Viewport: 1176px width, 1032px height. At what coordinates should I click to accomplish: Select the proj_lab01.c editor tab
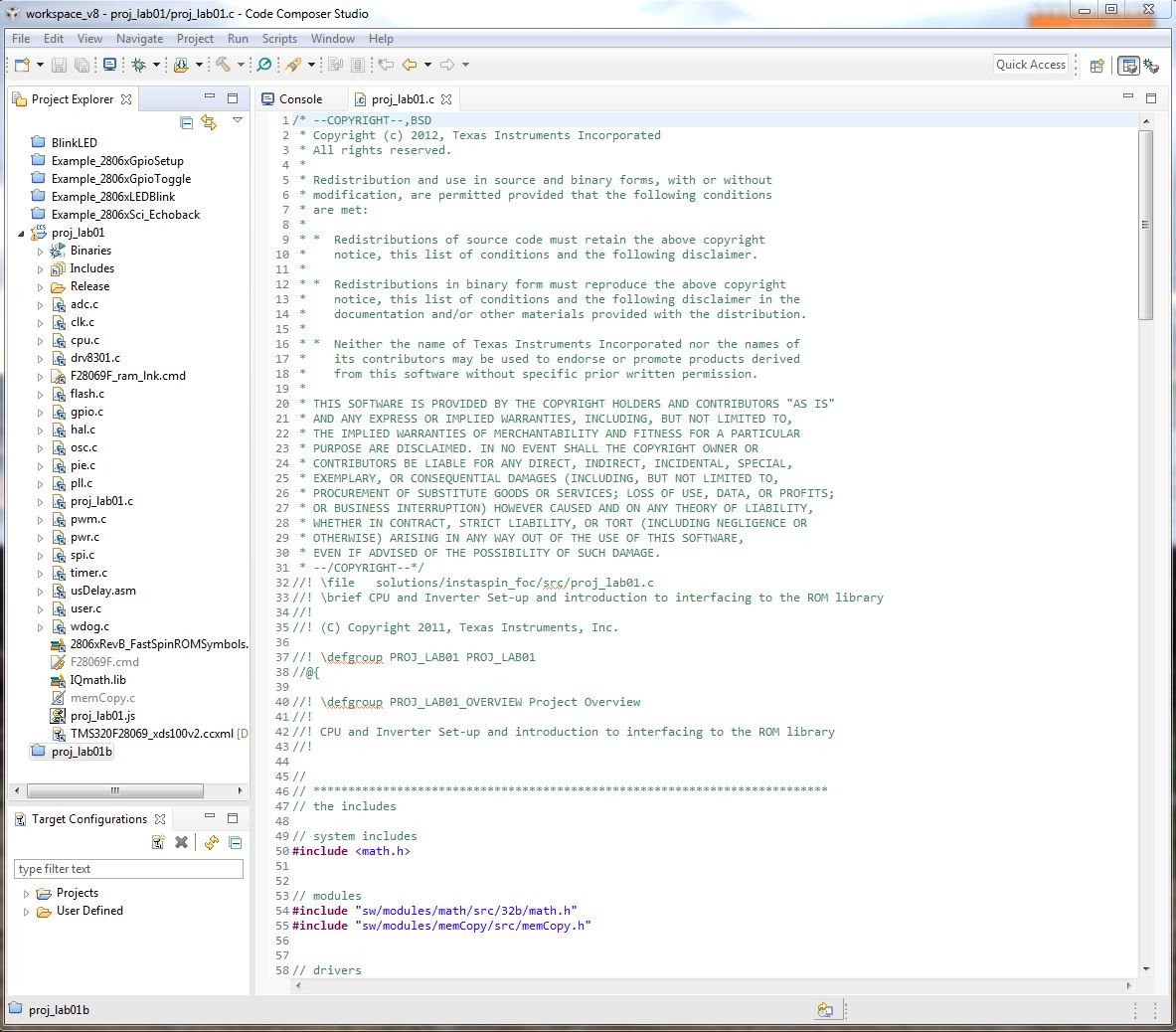(403, 99)
